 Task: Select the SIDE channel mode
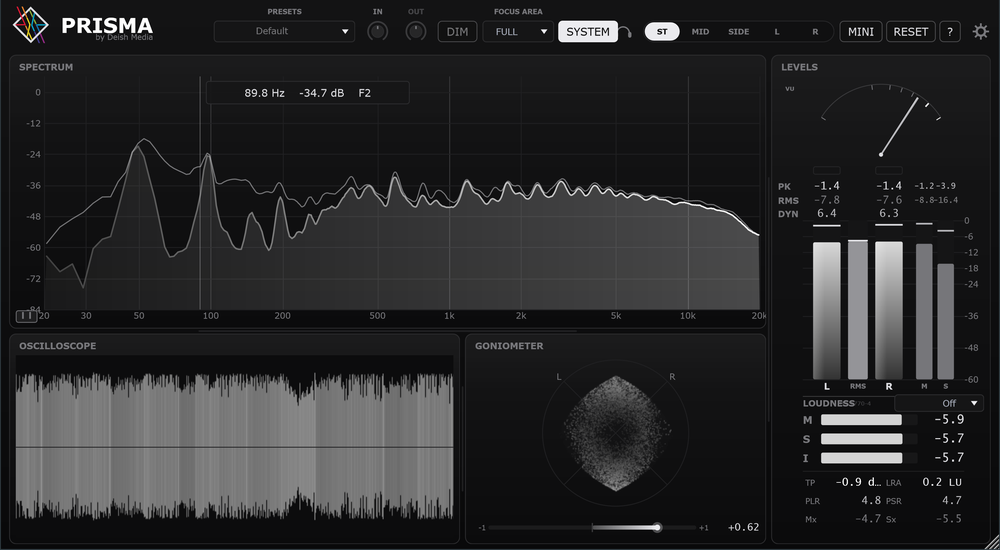point(739,31)
